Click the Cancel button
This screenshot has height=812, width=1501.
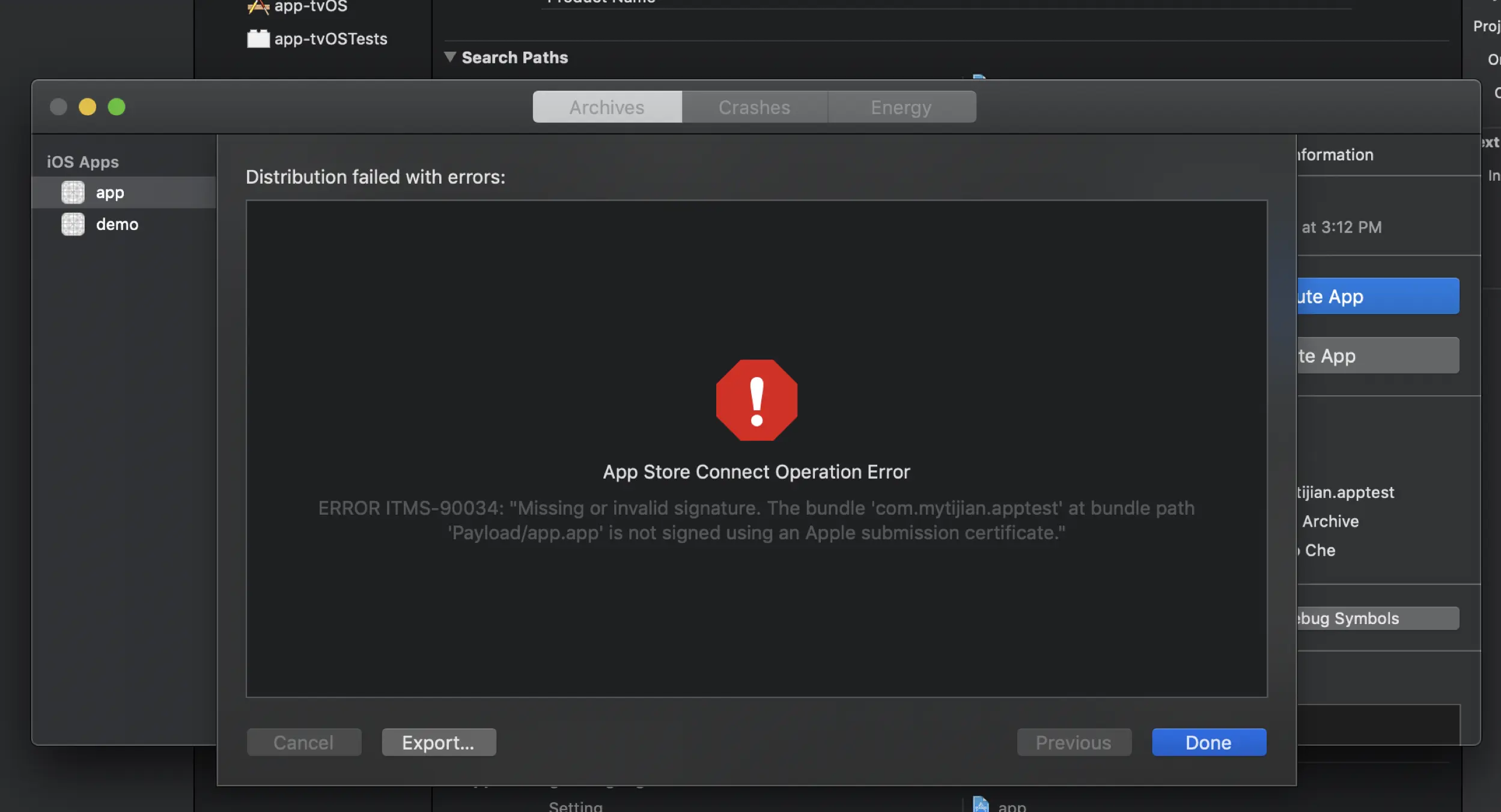click(303, 743)
